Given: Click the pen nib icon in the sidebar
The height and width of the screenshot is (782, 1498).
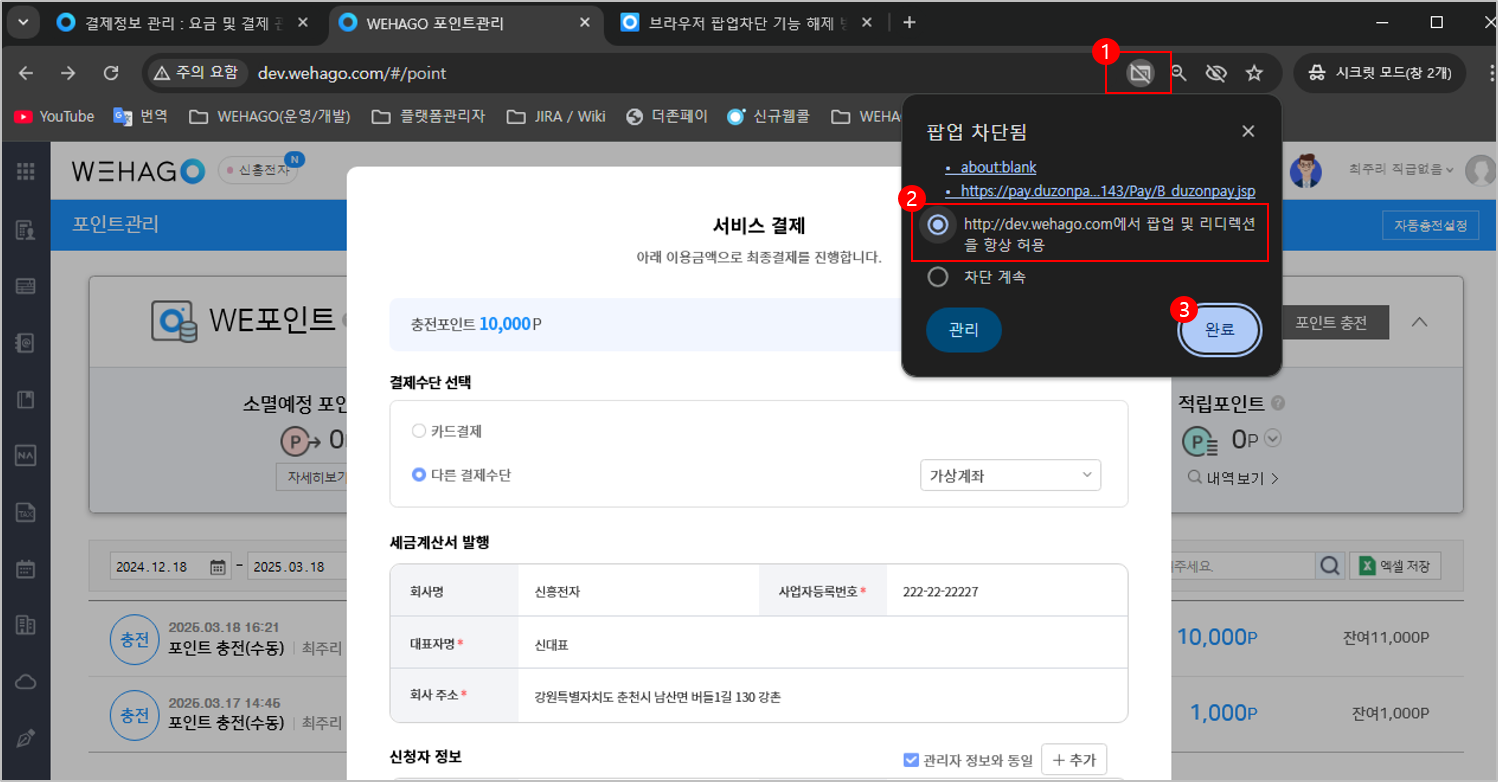Looking at the screenshot, I should [26, 738].
